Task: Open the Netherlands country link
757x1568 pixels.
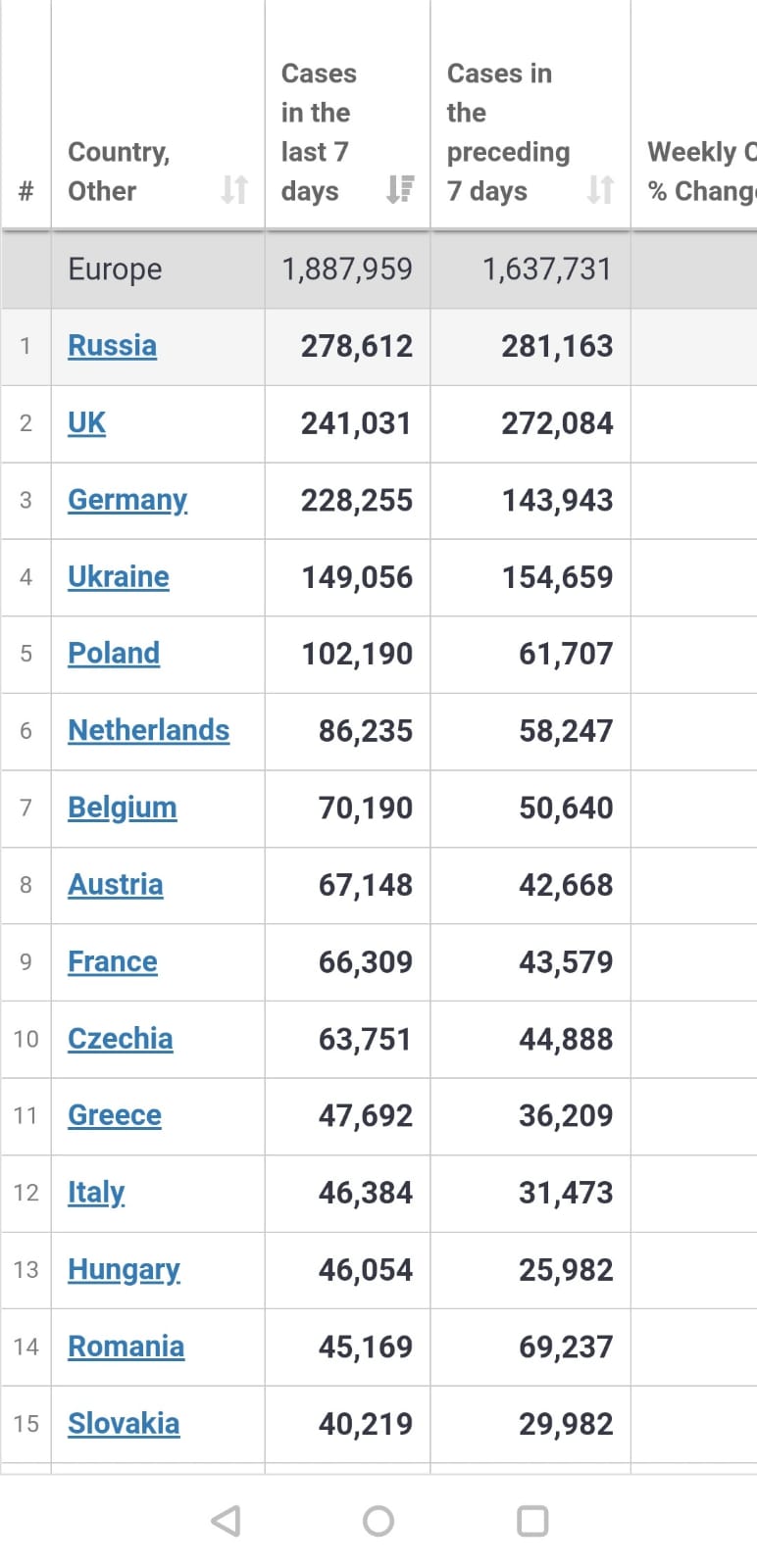Action: [x=148, y=731]
